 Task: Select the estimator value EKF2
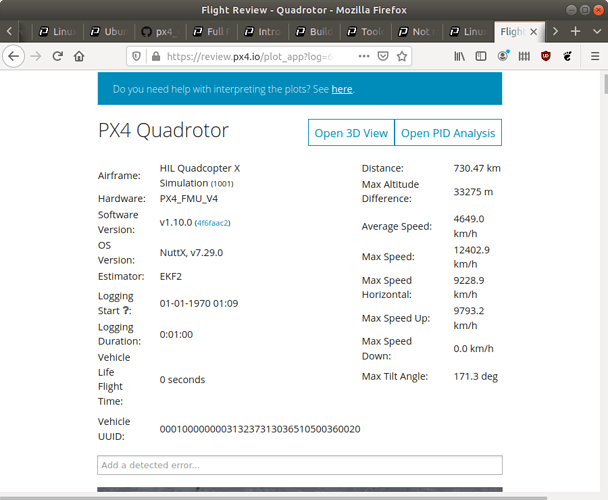(x=171, y=276)
